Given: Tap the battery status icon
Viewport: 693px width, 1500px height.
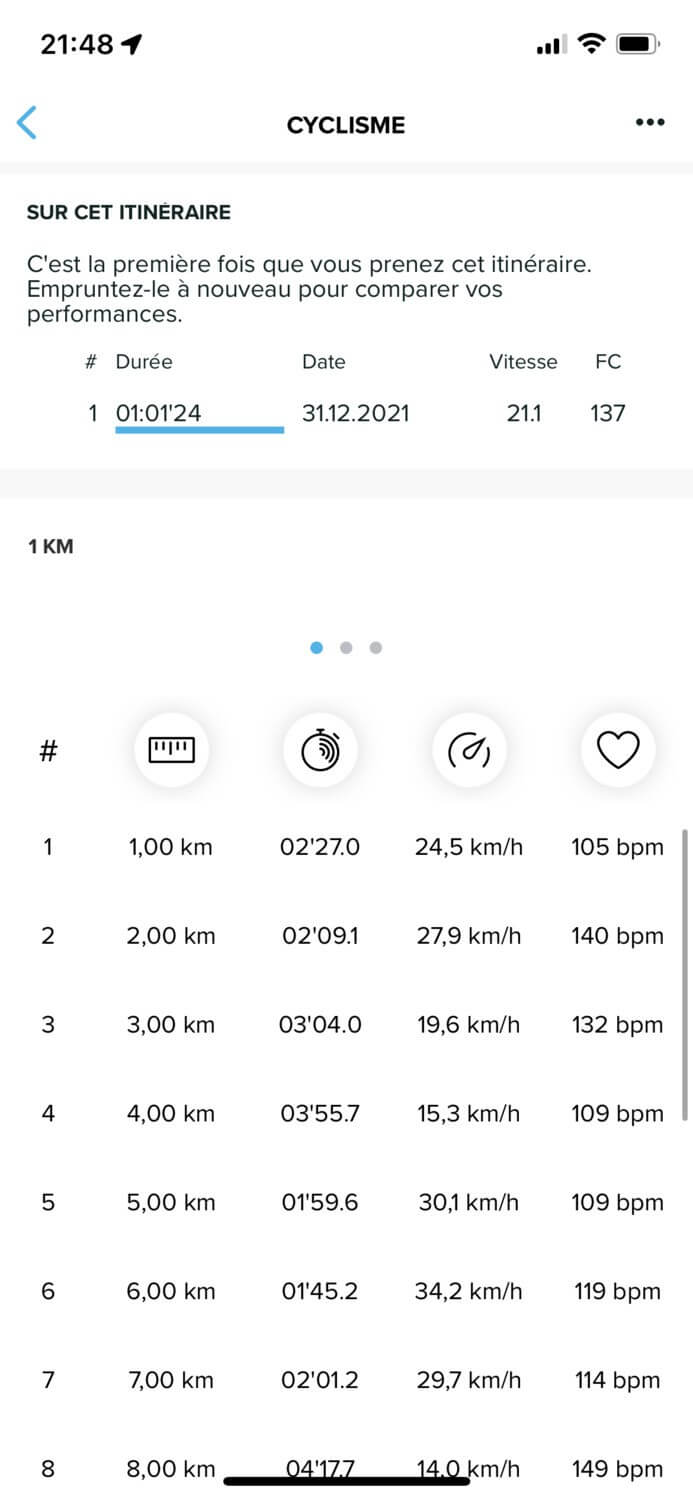Looking at the screenshot, I should pyautogui.click(x=637, y=44).
